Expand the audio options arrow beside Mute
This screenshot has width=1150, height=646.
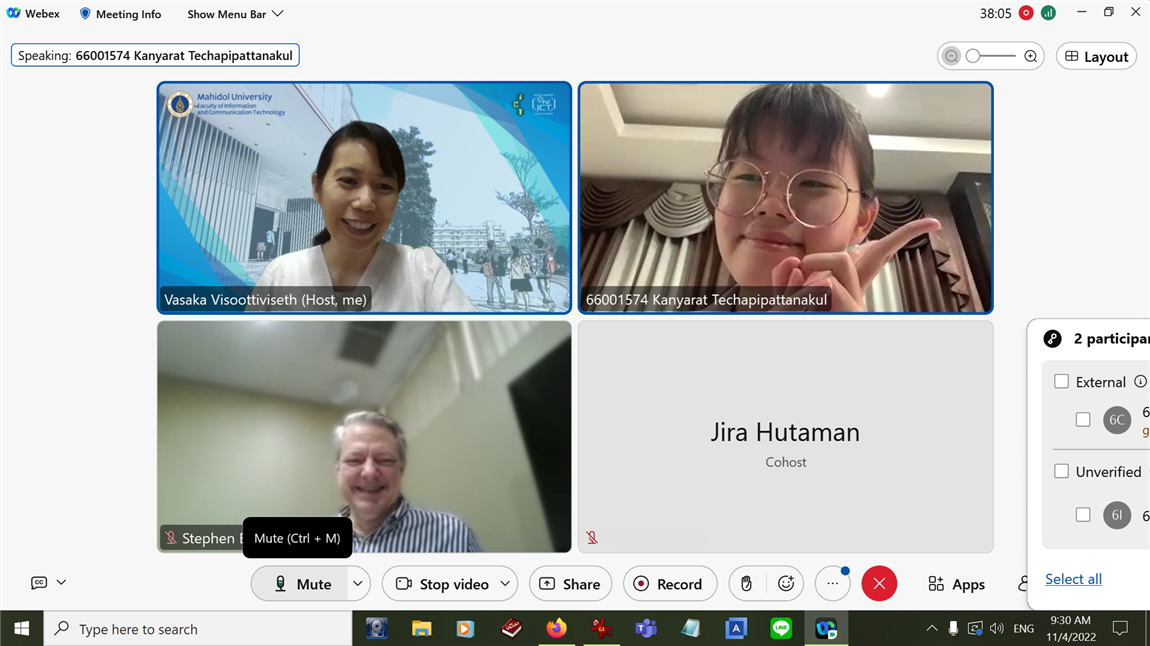tap(357, 584)
